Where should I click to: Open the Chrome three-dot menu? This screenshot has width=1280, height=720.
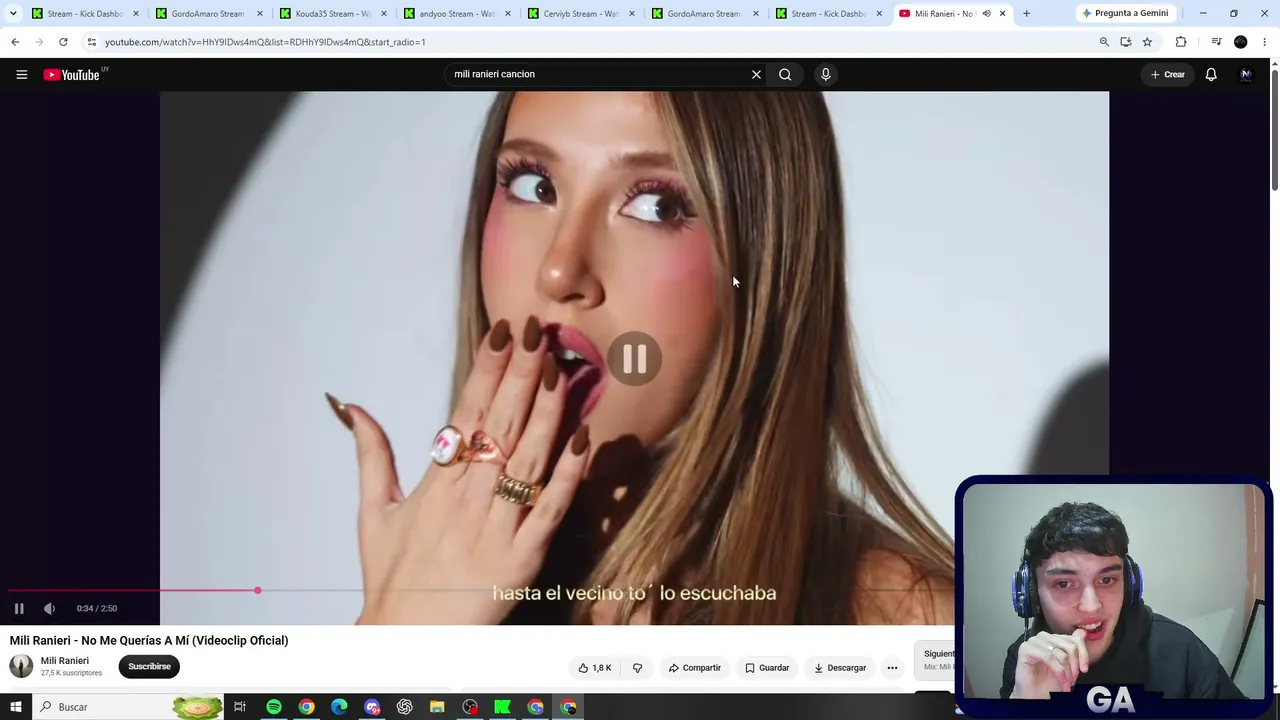(x=1265, y=42)
